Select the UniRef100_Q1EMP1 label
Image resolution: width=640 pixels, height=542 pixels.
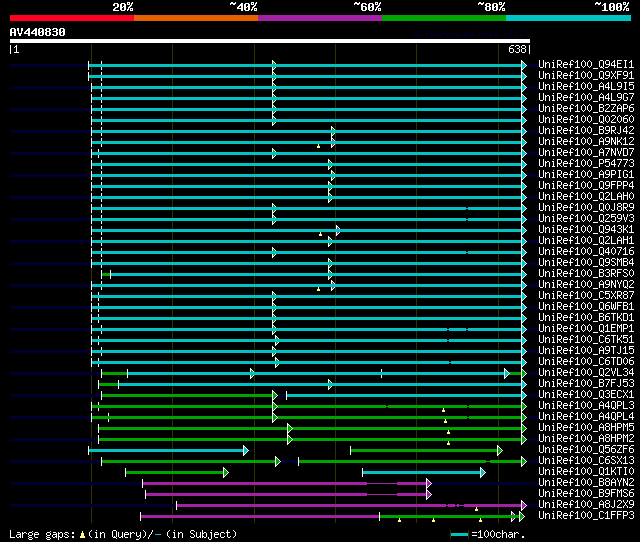[586, 329]
